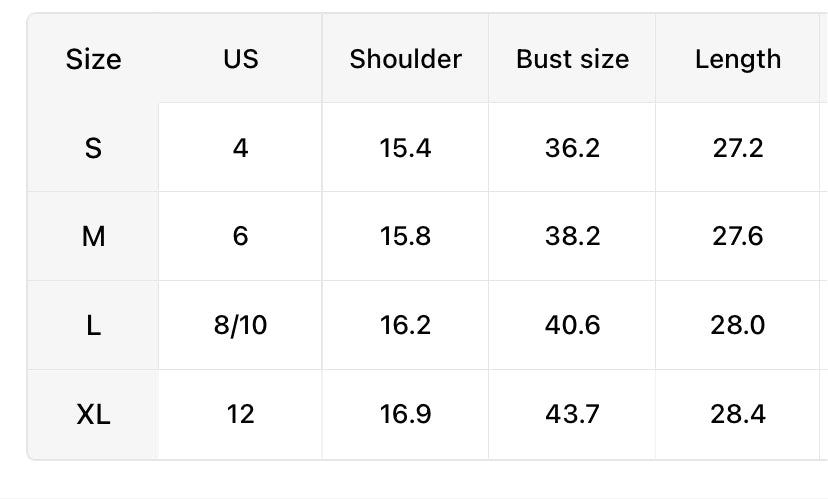
Task: Click bust size value 43.7
Action: point(572,414)
